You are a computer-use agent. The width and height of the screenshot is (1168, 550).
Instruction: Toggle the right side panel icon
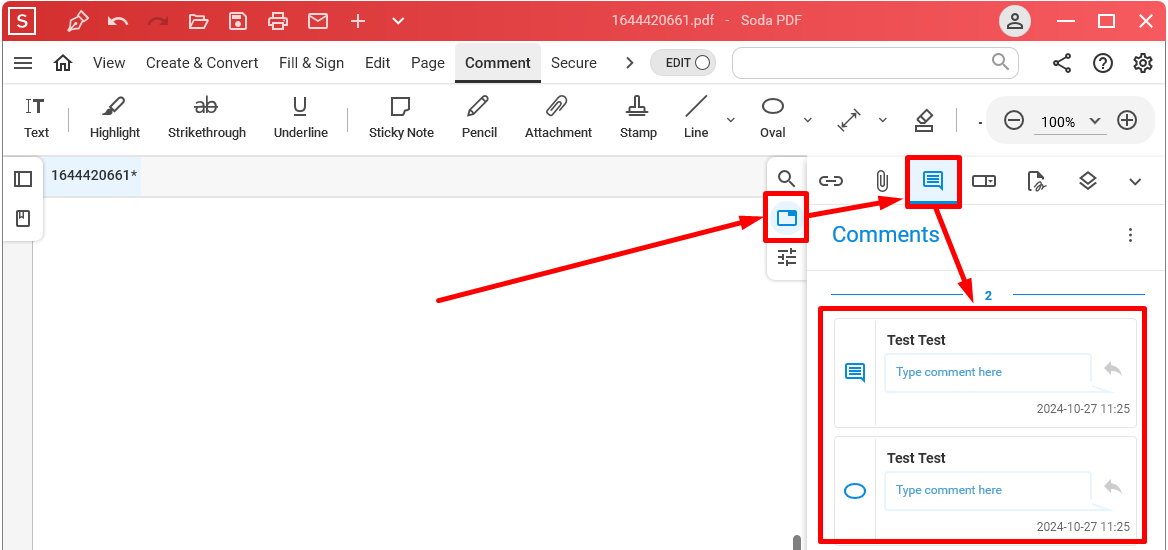point(787,218)
